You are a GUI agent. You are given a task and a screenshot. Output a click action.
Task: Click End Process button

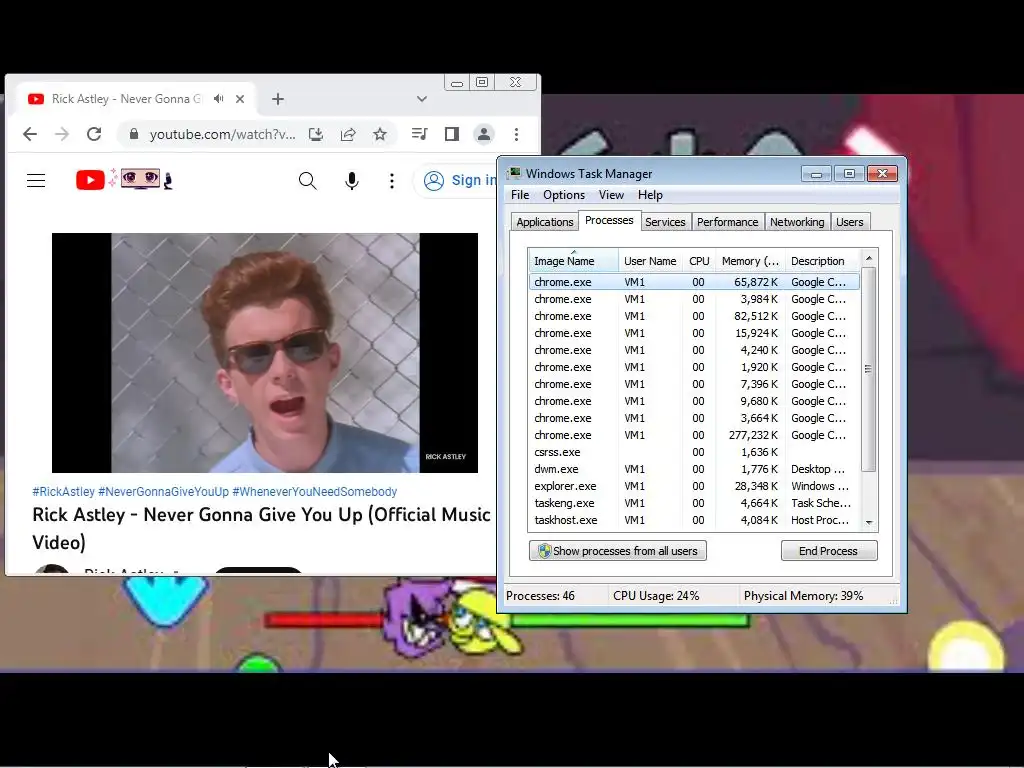pyautogui.click(x=829, y=551)
